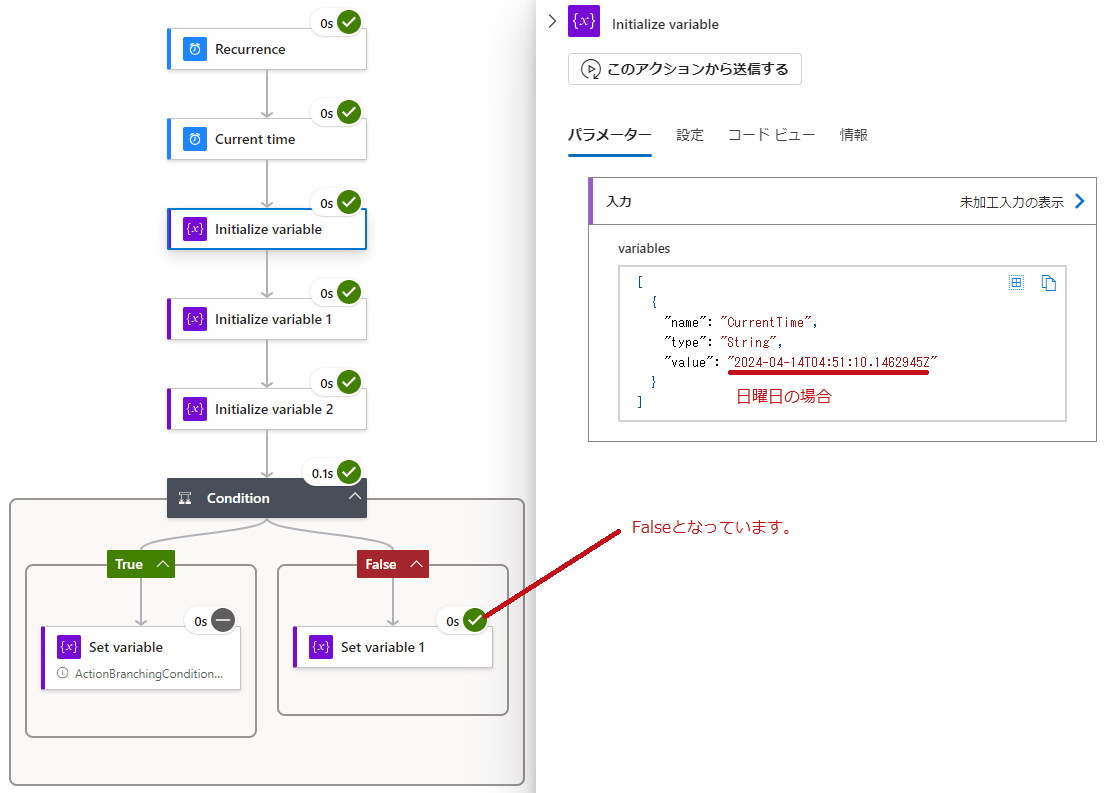Click the ActionBranchingCondition... message text
Image resolution: width=1109 pixels, height=793 pixels.
pos(149,673)
